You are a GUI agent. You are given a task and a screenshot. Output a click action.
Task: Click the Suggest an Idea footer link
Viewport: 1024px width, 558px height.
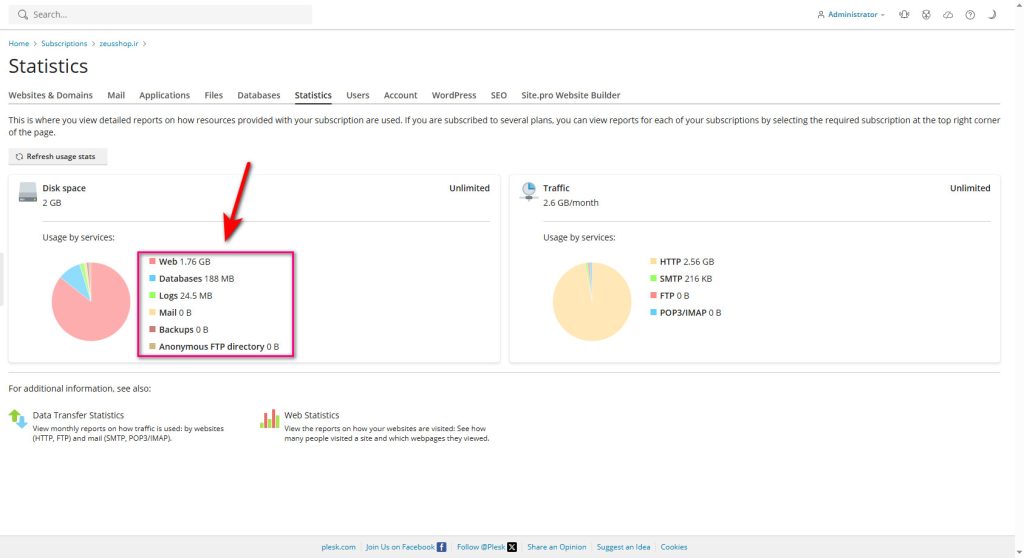623,547
